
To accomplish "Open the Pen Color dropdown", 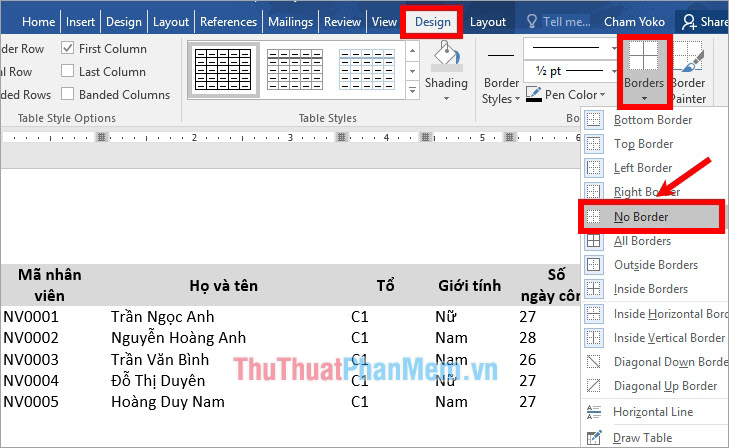I will click(605, 95).
